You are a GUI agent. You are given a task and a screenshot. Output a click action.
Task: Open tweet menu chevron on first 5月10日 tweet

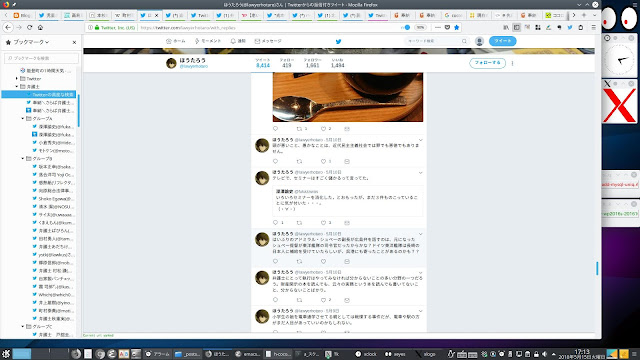pyautogui.click(x=420, y=140)
